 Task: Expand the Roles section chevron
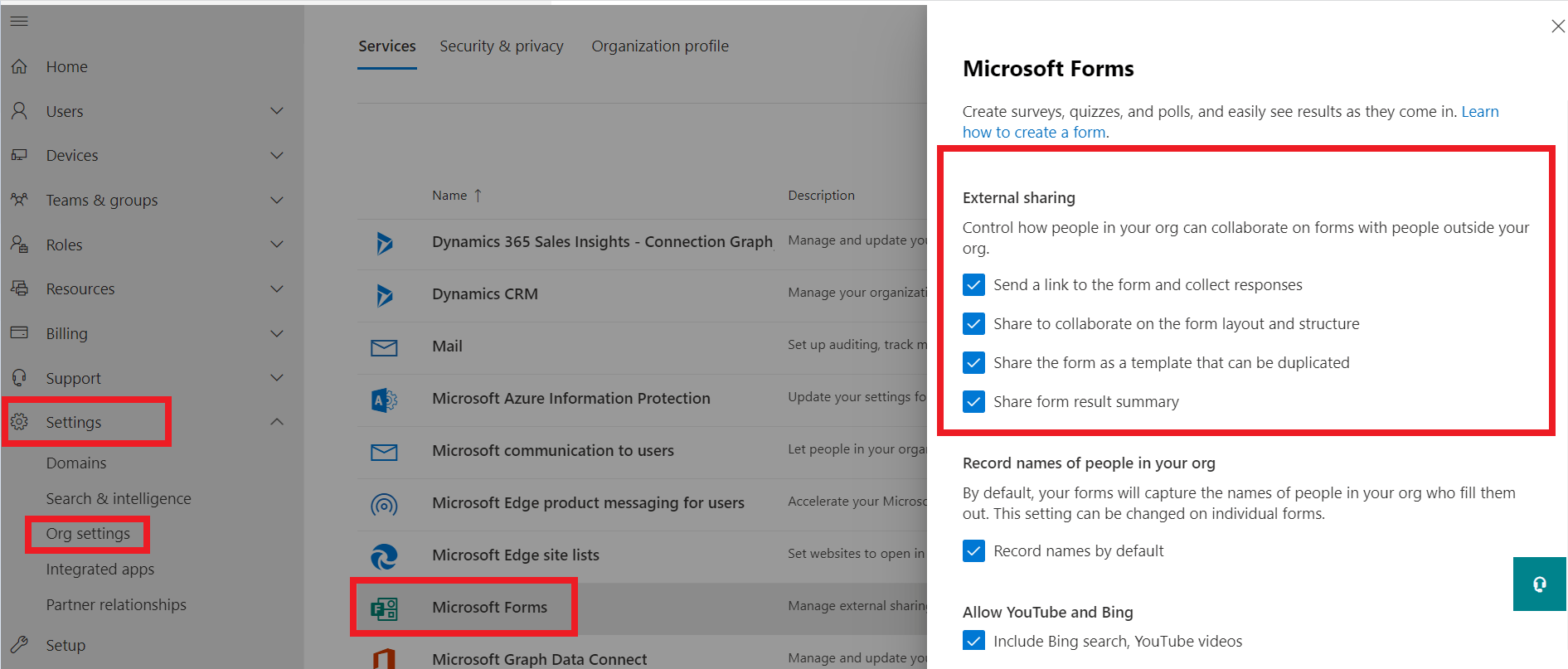[x=277, y=245]
